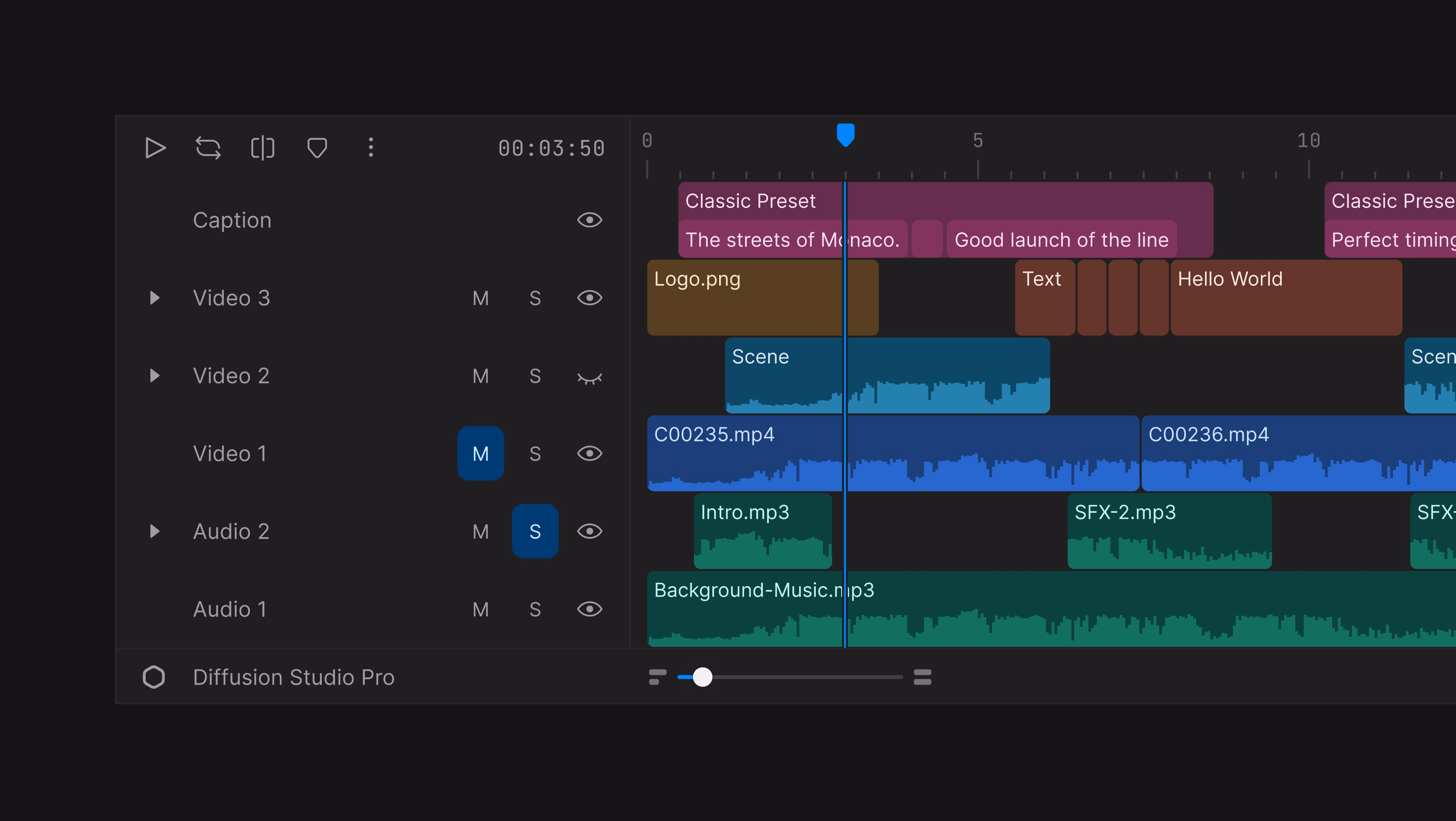
Task: Unmute the Video 1 track
Action: point(481,453)
